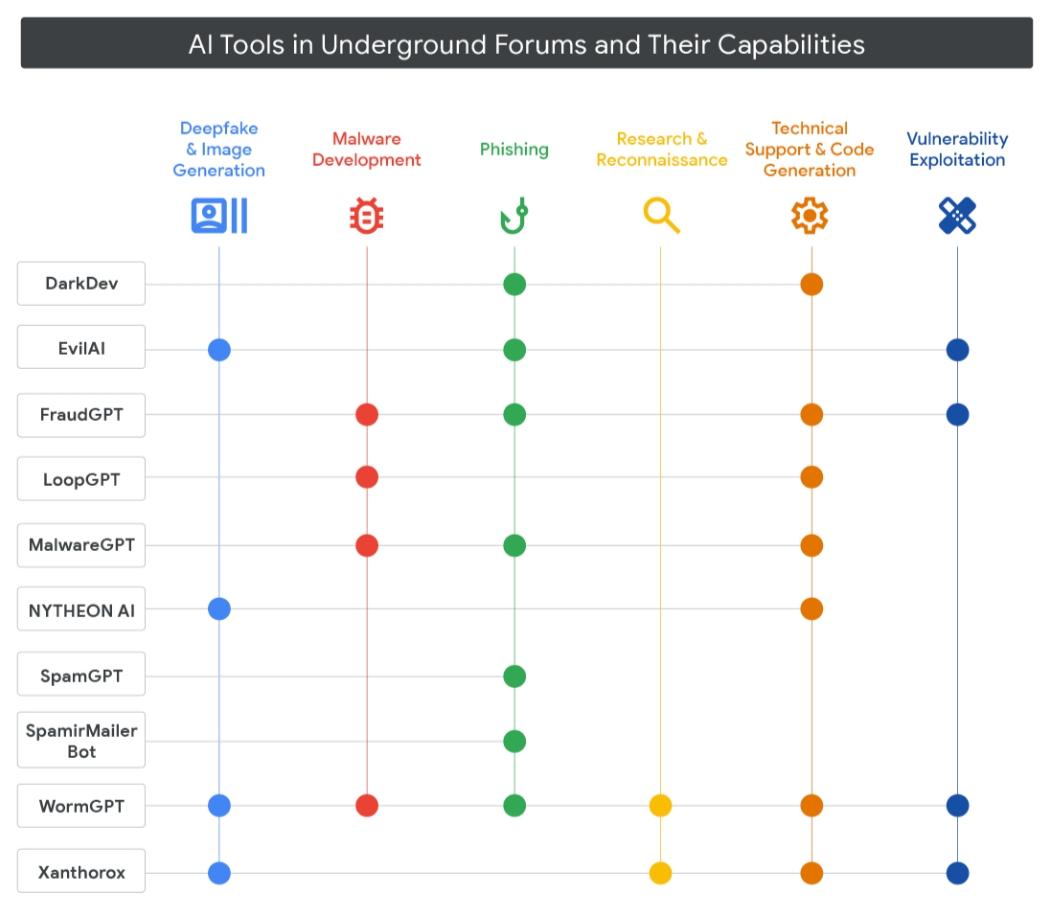The width and height of the screenshot is (1050, 908).
Task: Click the Deepfake & Image Generation icon
Action: click(x=219, y=216)
